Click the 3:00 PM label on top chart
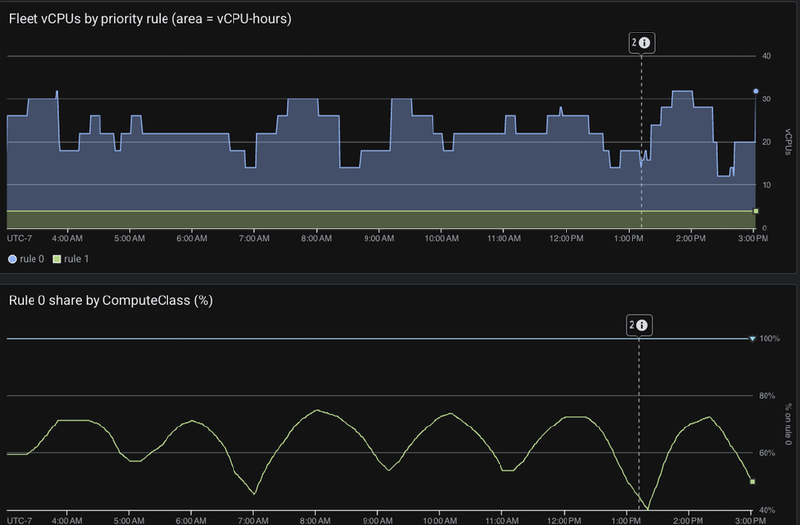 coord(753,238)
